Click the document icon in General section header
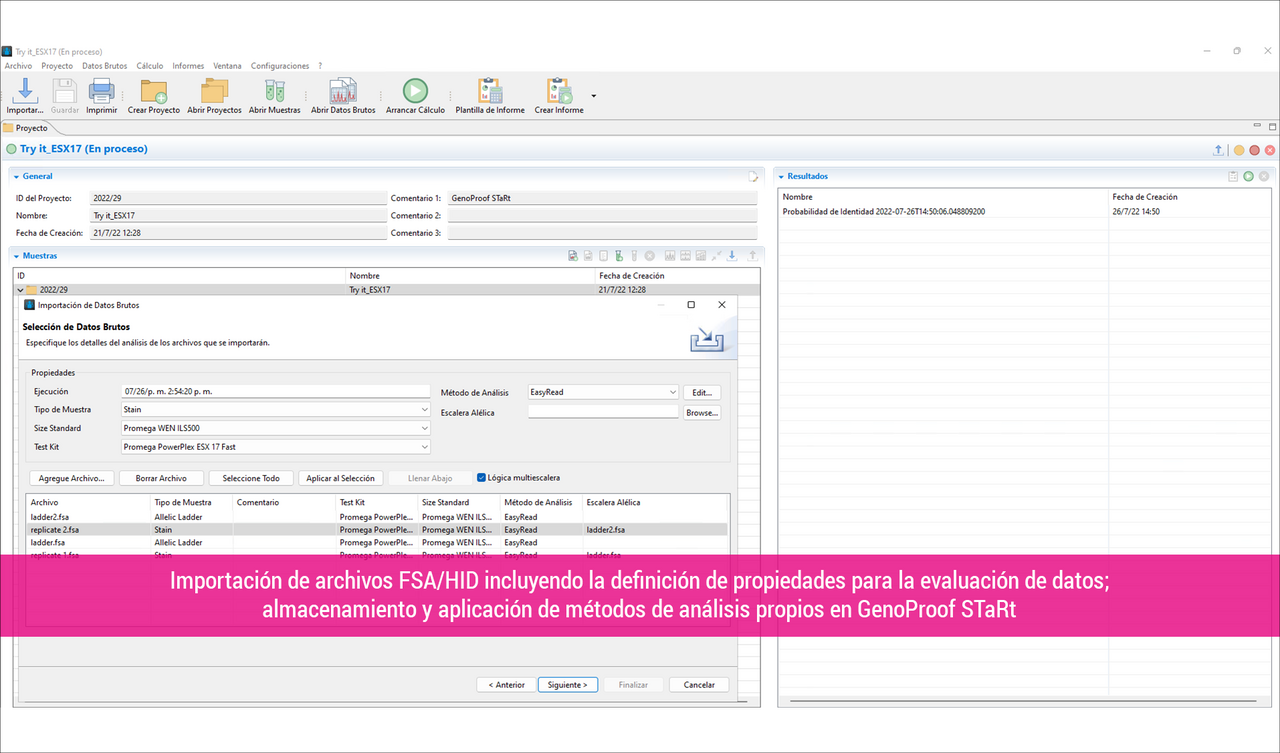Viewport: 1280px width, 753px height. [x=755, y=176]
